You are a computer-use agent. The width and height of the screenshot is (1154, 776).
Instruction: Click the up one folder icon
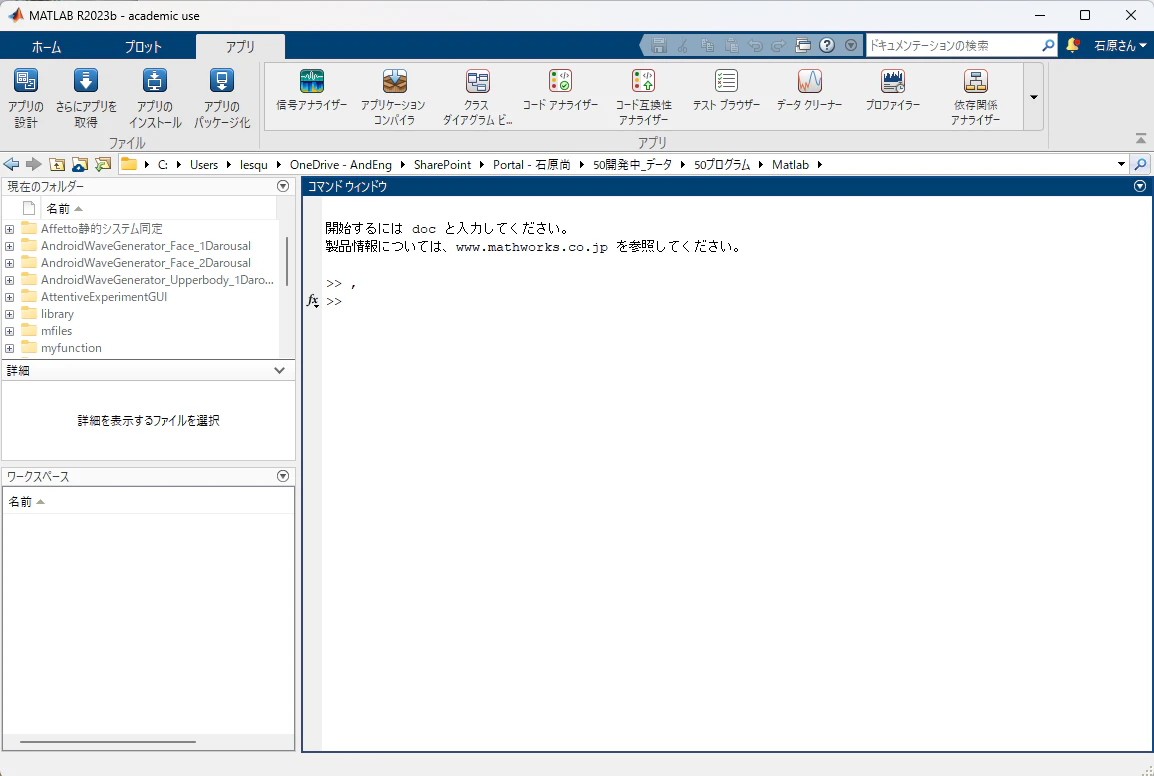coord(57,164)
